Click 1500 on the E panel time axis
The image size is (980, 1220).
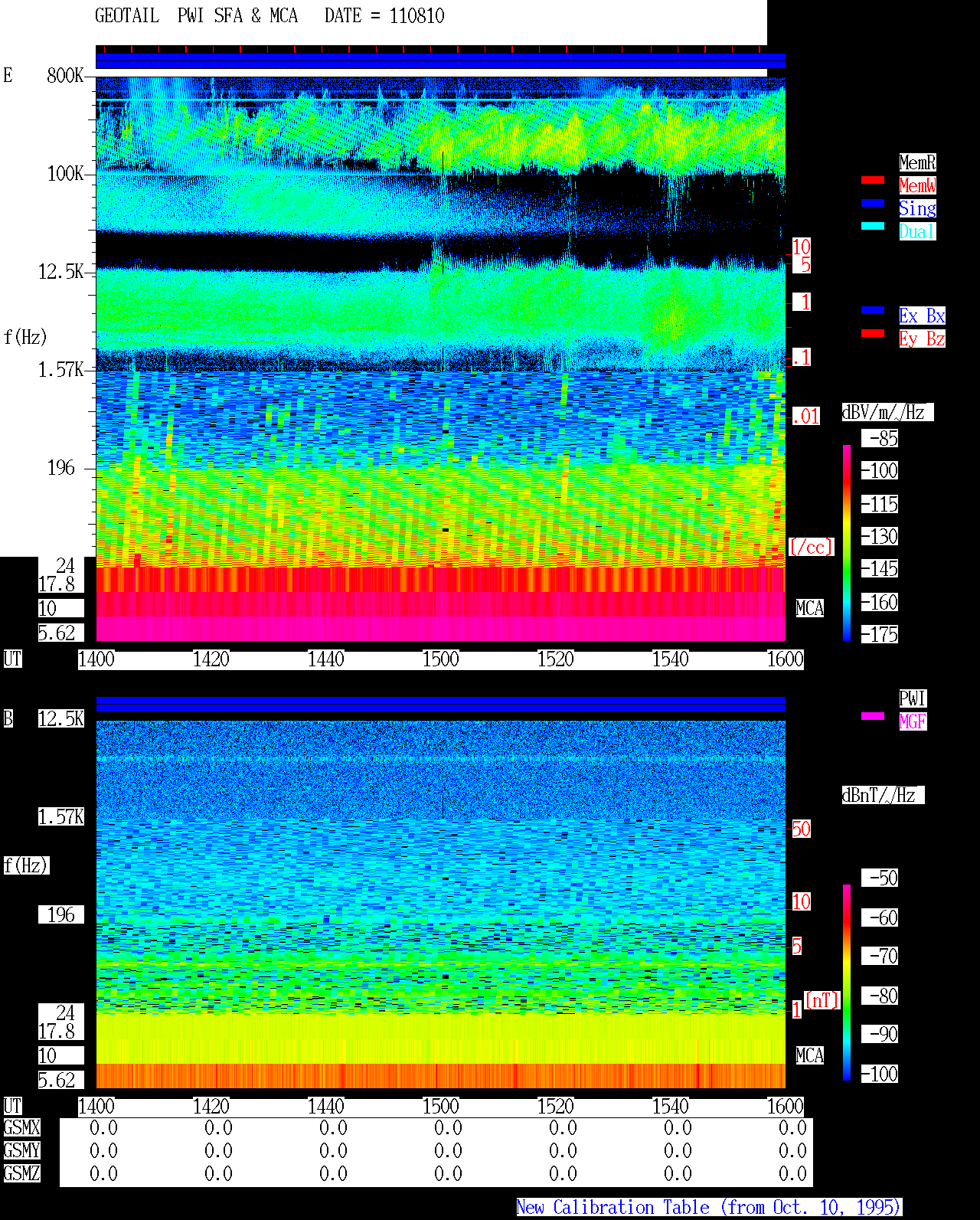[x=441, y=659]
